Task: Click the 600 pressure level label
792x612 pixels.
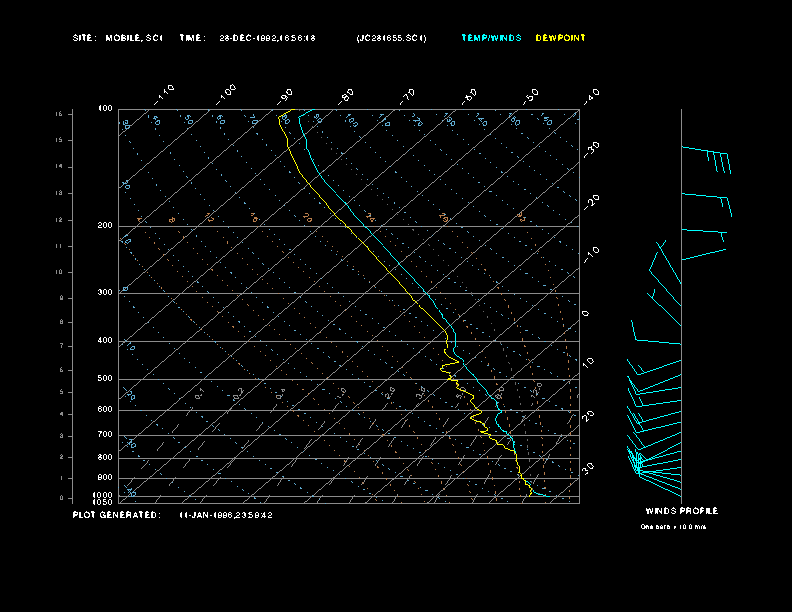Action: [105, 410]
